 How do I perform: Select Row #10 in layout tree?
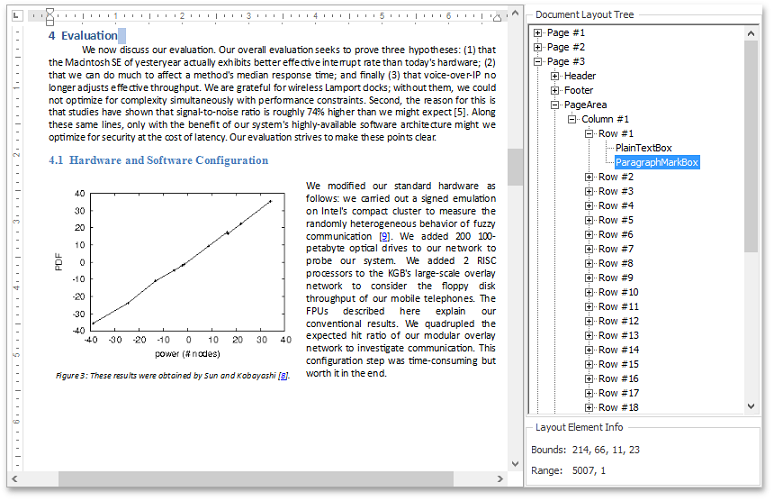619,292
